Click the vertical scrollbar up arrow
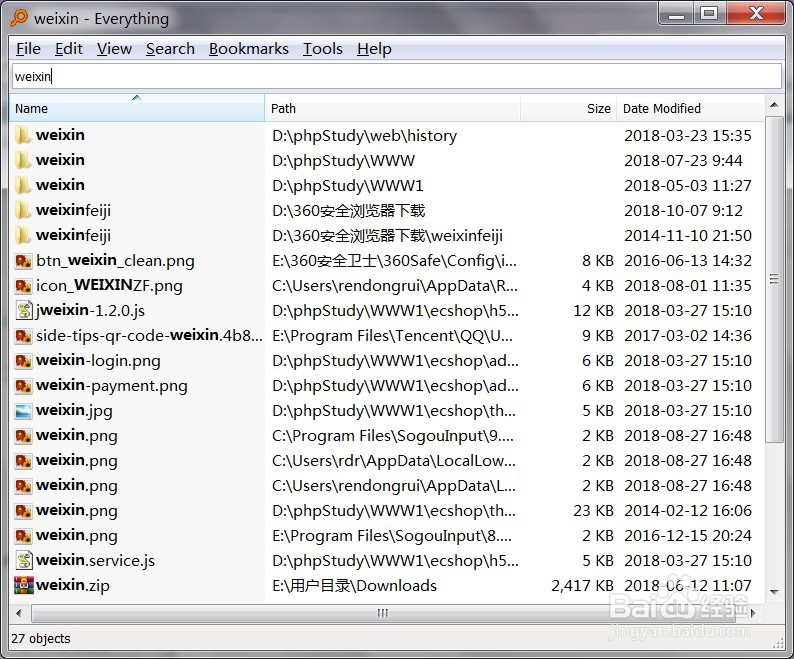The image size is (794, 659). [x=774, y=105]
